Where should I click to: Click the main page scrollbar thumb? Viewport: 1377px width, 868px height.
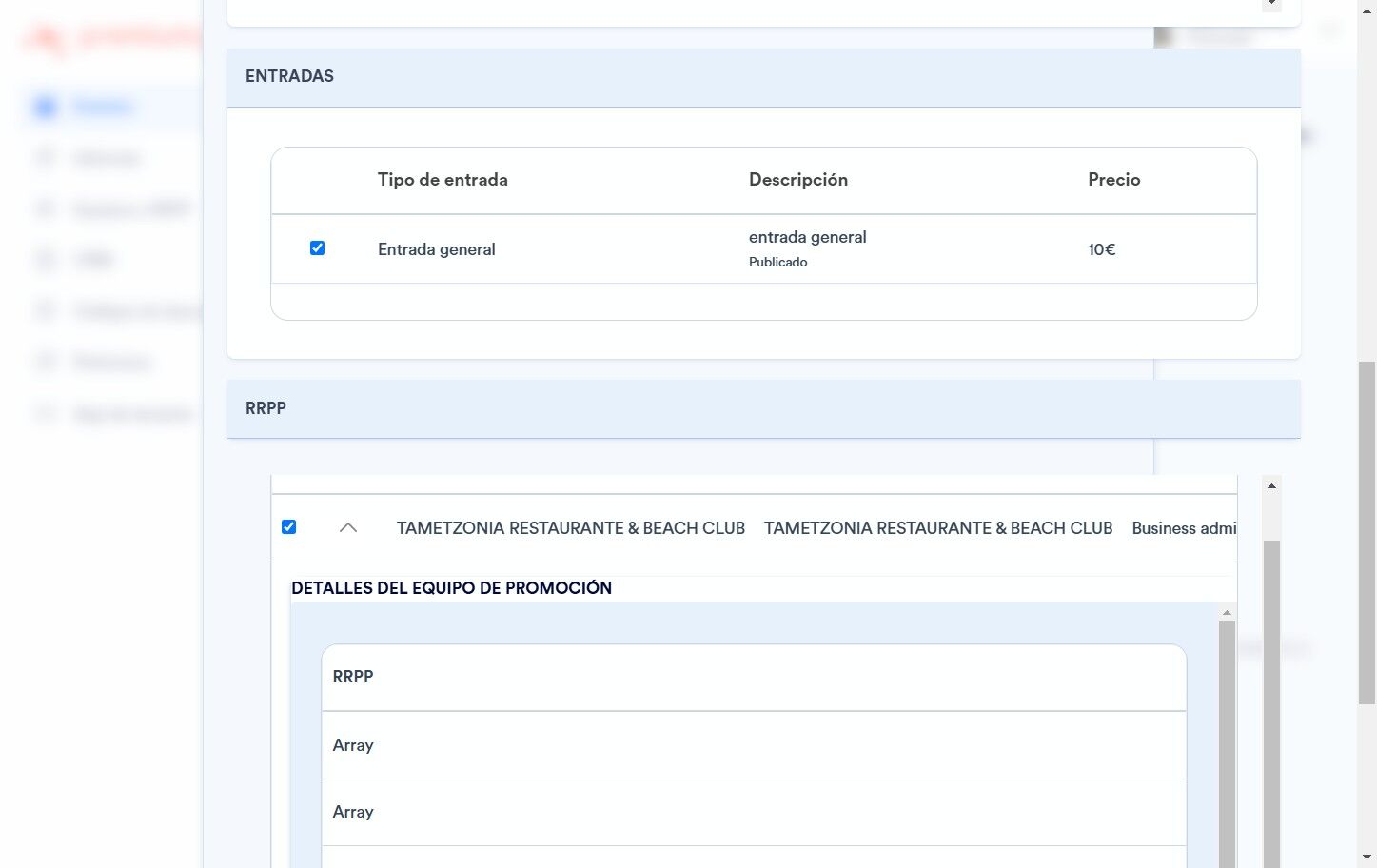click(x=1367, y=533)
